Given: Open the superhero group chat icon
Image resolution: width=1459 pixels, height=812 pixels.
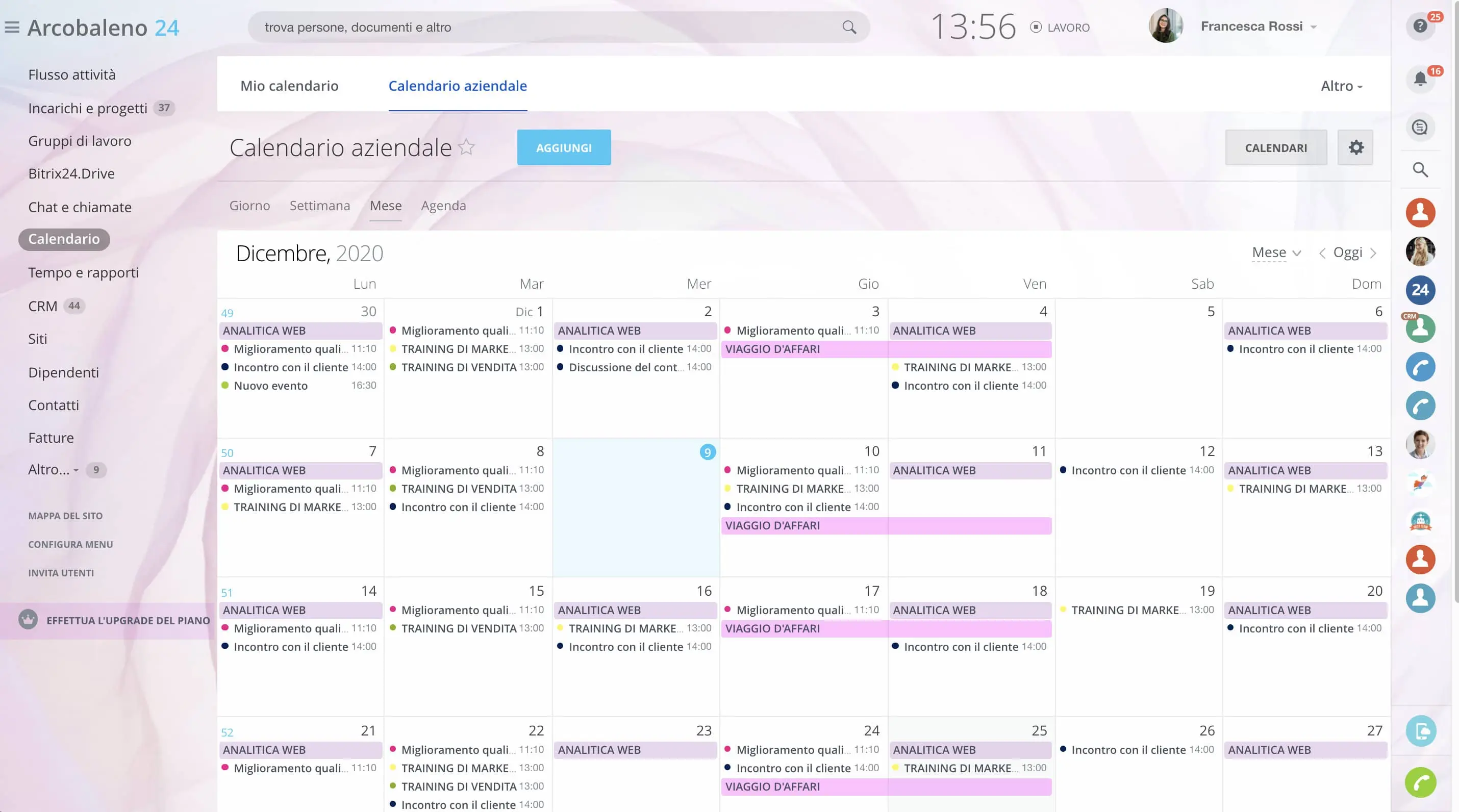Looking at the screenshot, I should pos(1420,483).
